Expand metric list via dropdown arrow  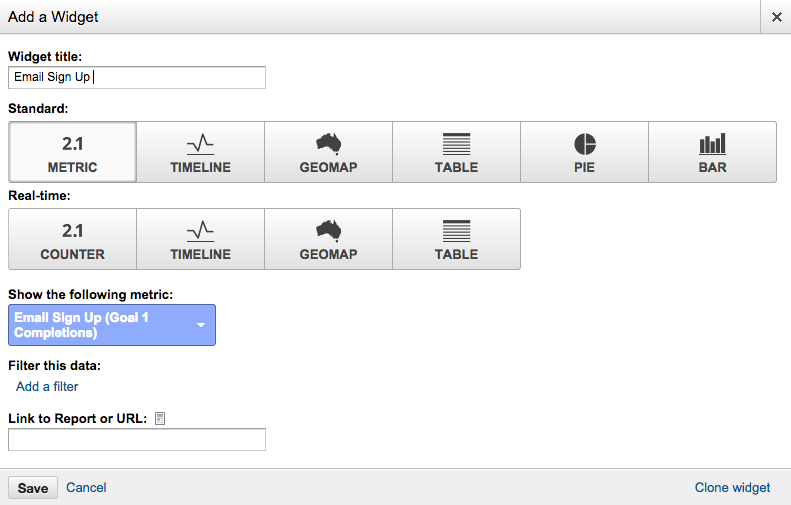tap(201, 325)
